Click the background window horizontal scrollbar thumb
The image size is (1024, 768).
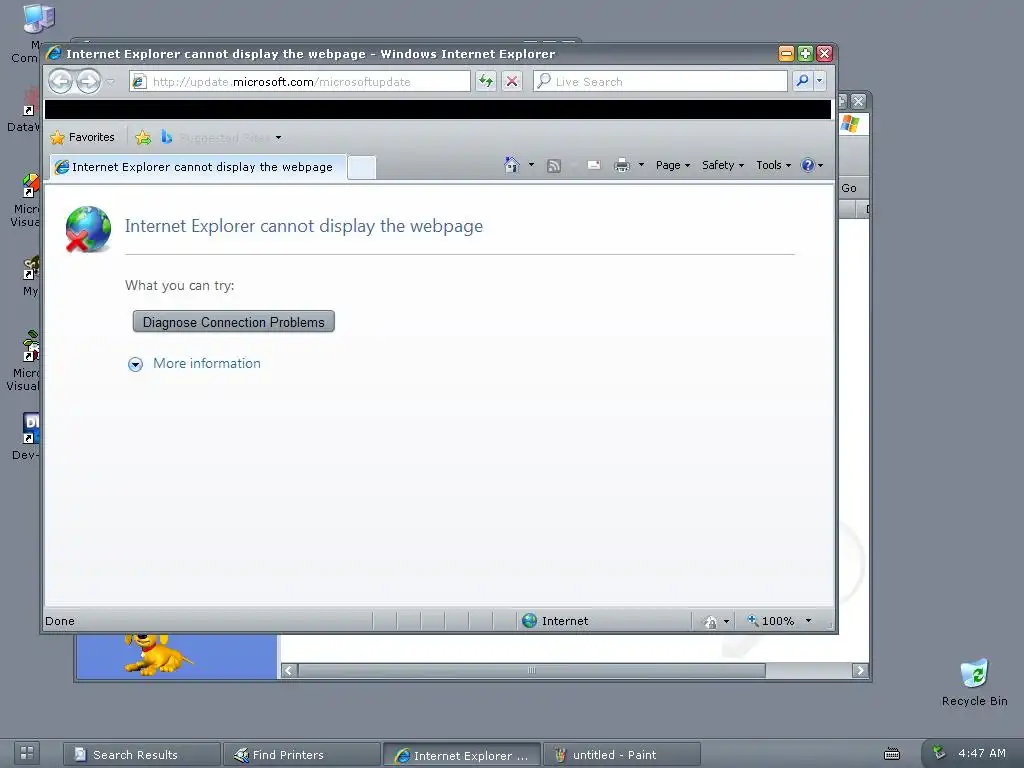coord(532,670)
